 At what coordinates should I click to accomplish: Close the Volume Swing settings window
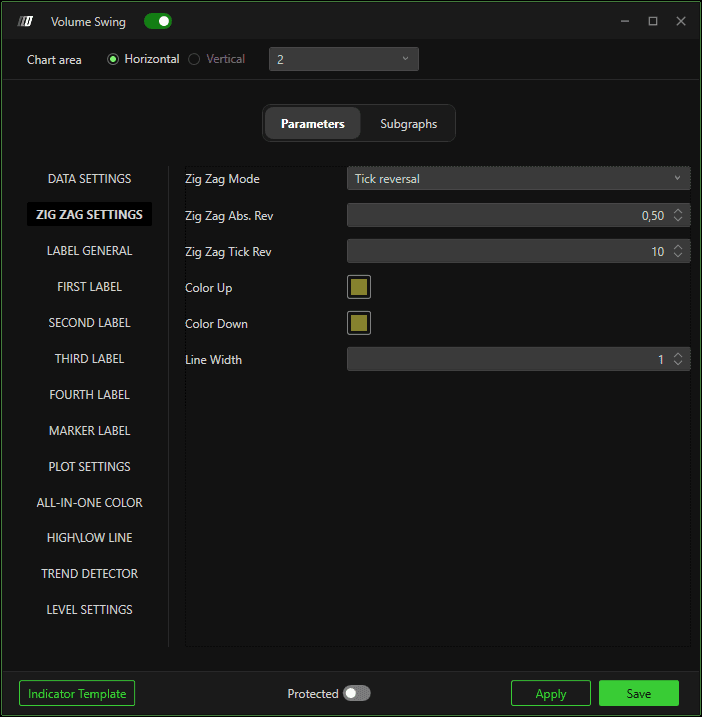pos(681,21)
